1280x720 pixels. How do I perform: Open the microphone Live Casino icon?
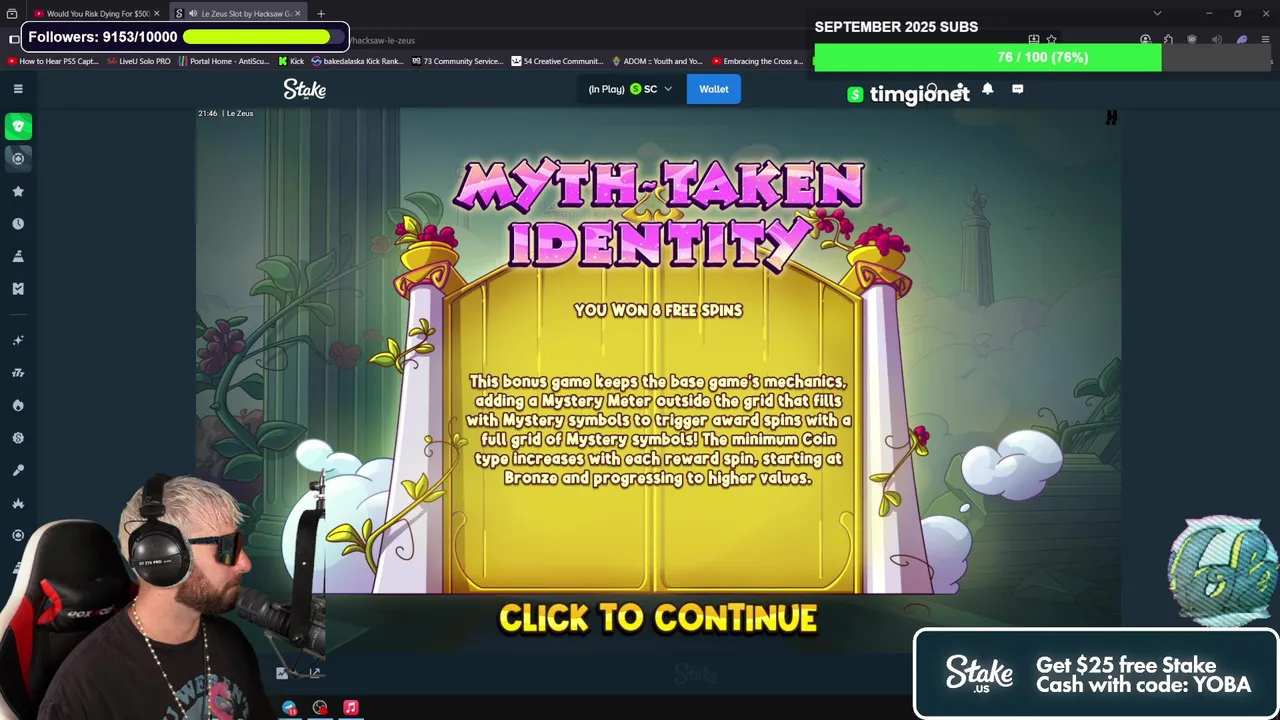pos(18,470)
